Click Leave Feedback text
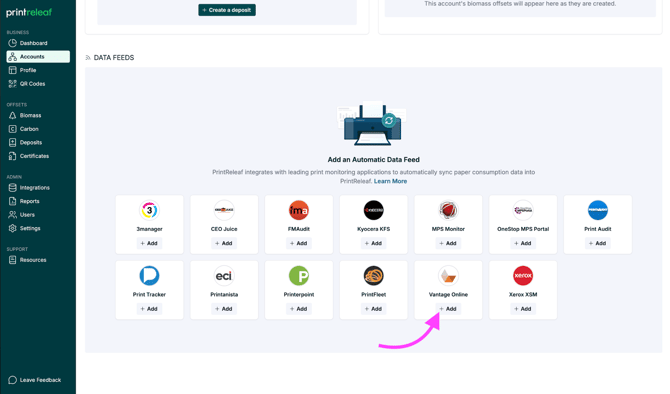The width and height of the screenshot is (670, 394). pos(40,380)
